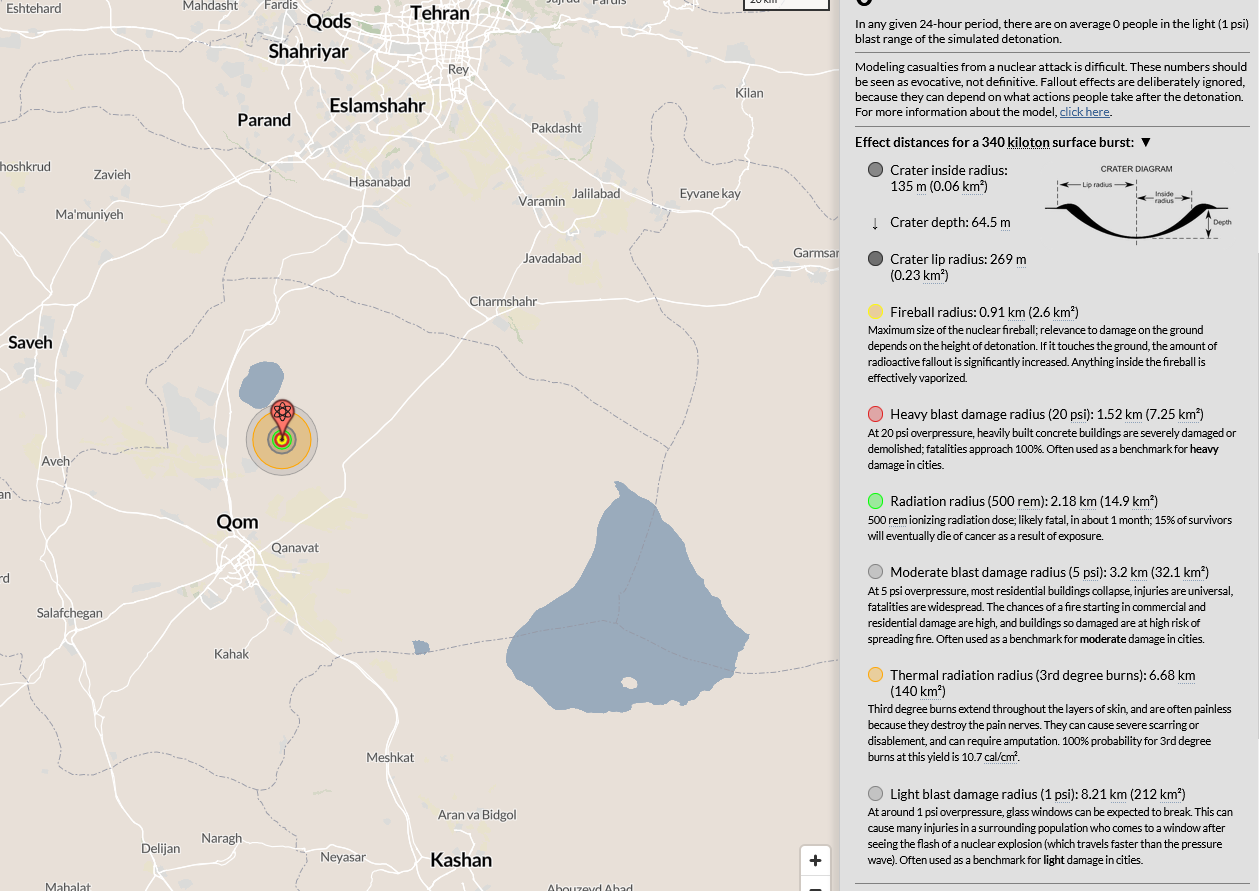The width and height of the screenshot is (1259, 891).
Task: Click the Delijan town label
Action: pyautogui.click(x=160, y=848)
